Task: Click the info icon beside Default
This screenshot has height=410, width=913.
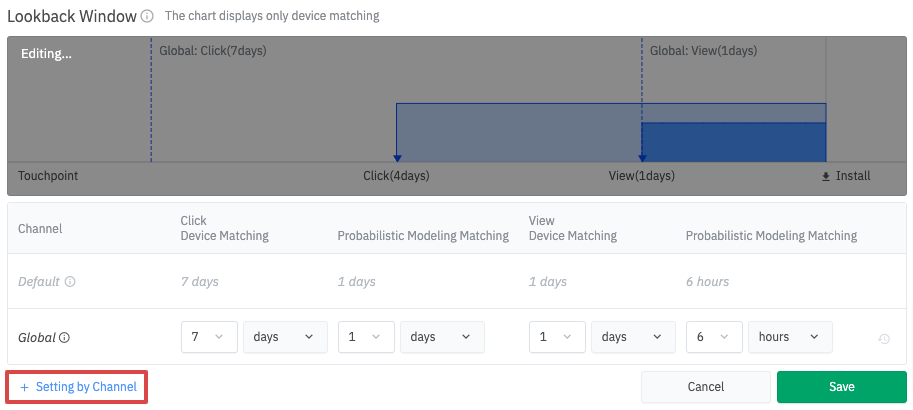Action: click(70, 282)
